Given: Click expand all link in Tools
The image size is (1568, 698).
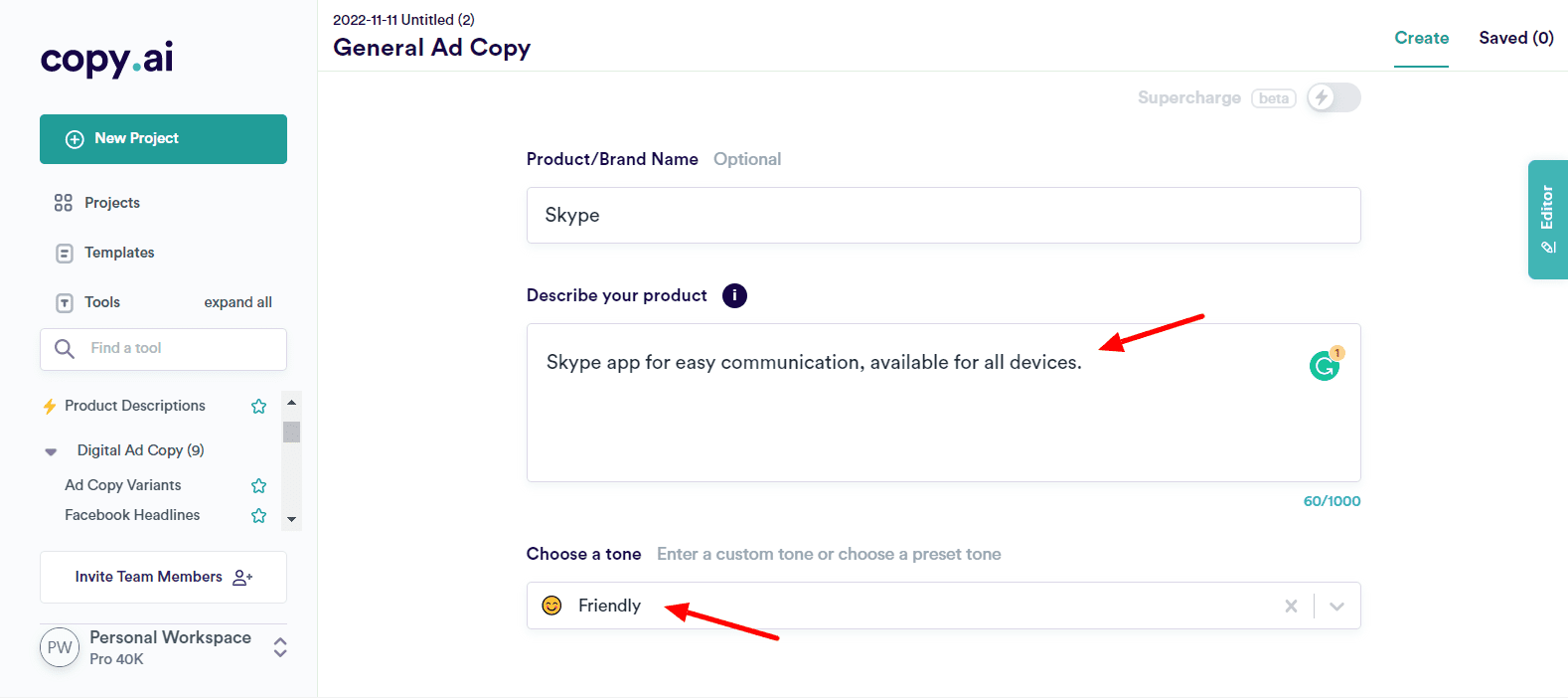Looking at the screenshot, I should 237,302.
